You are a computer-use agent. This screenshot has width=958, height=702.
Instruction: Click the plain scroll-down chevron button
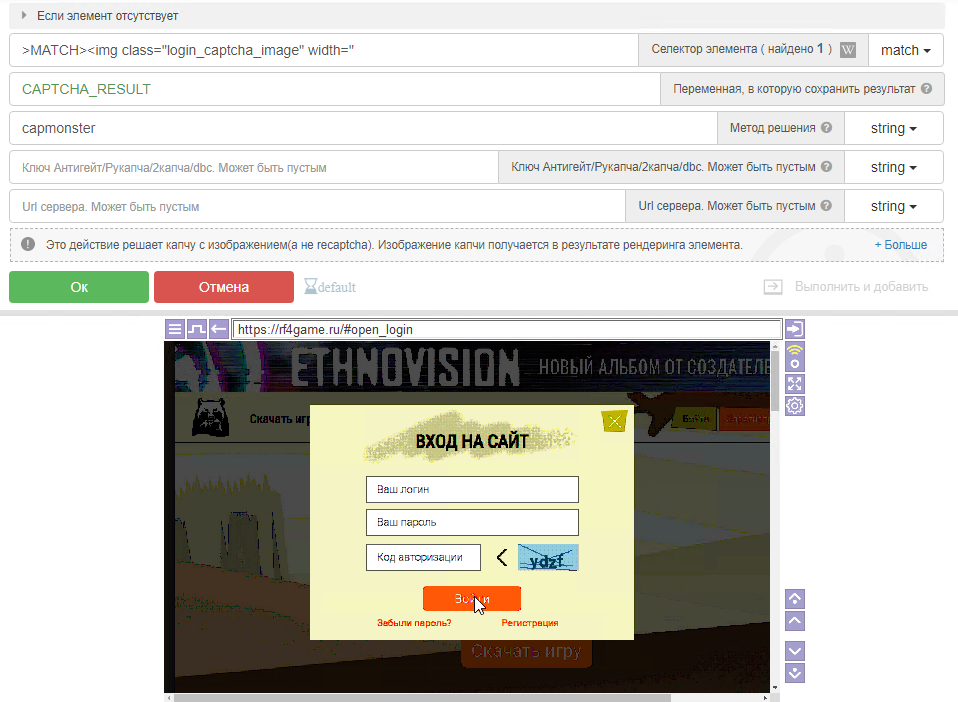[x=795, y=650]
